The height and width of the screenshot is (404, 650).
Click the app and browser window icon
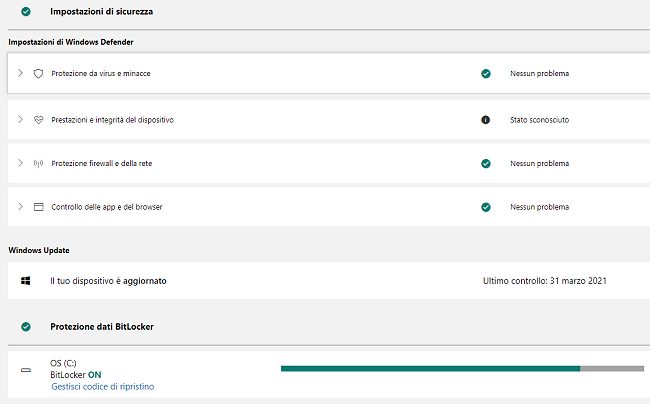[x=39, y=207]
